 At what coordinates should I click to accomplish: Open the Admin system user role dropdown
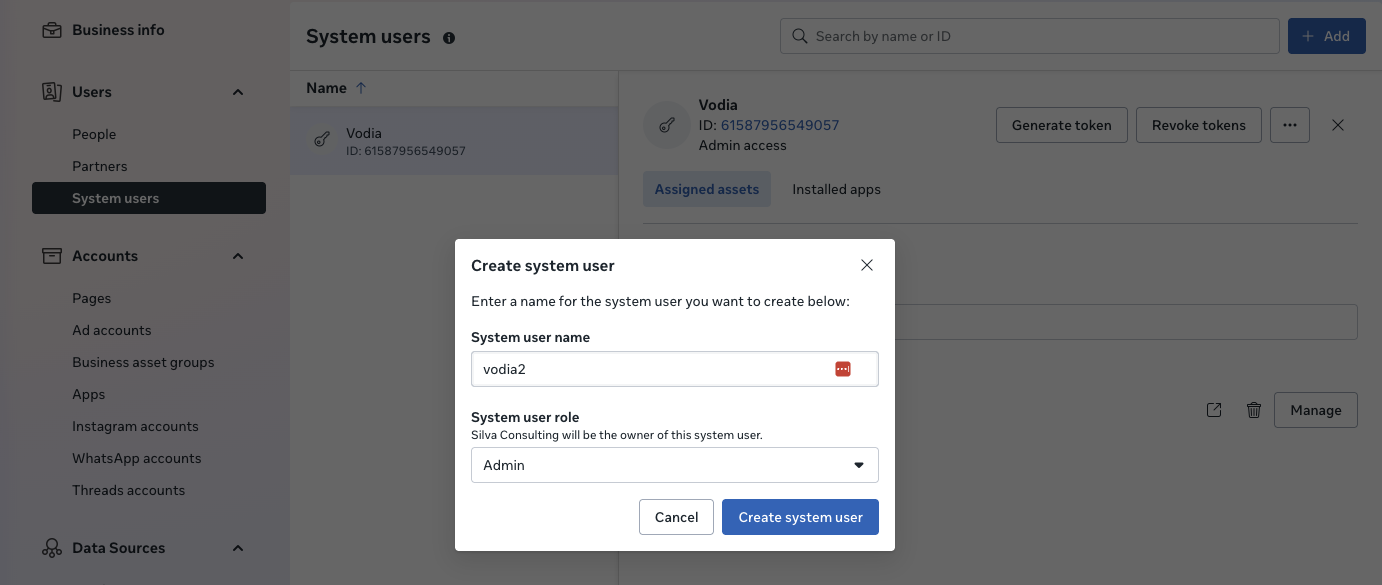(674, 464)
